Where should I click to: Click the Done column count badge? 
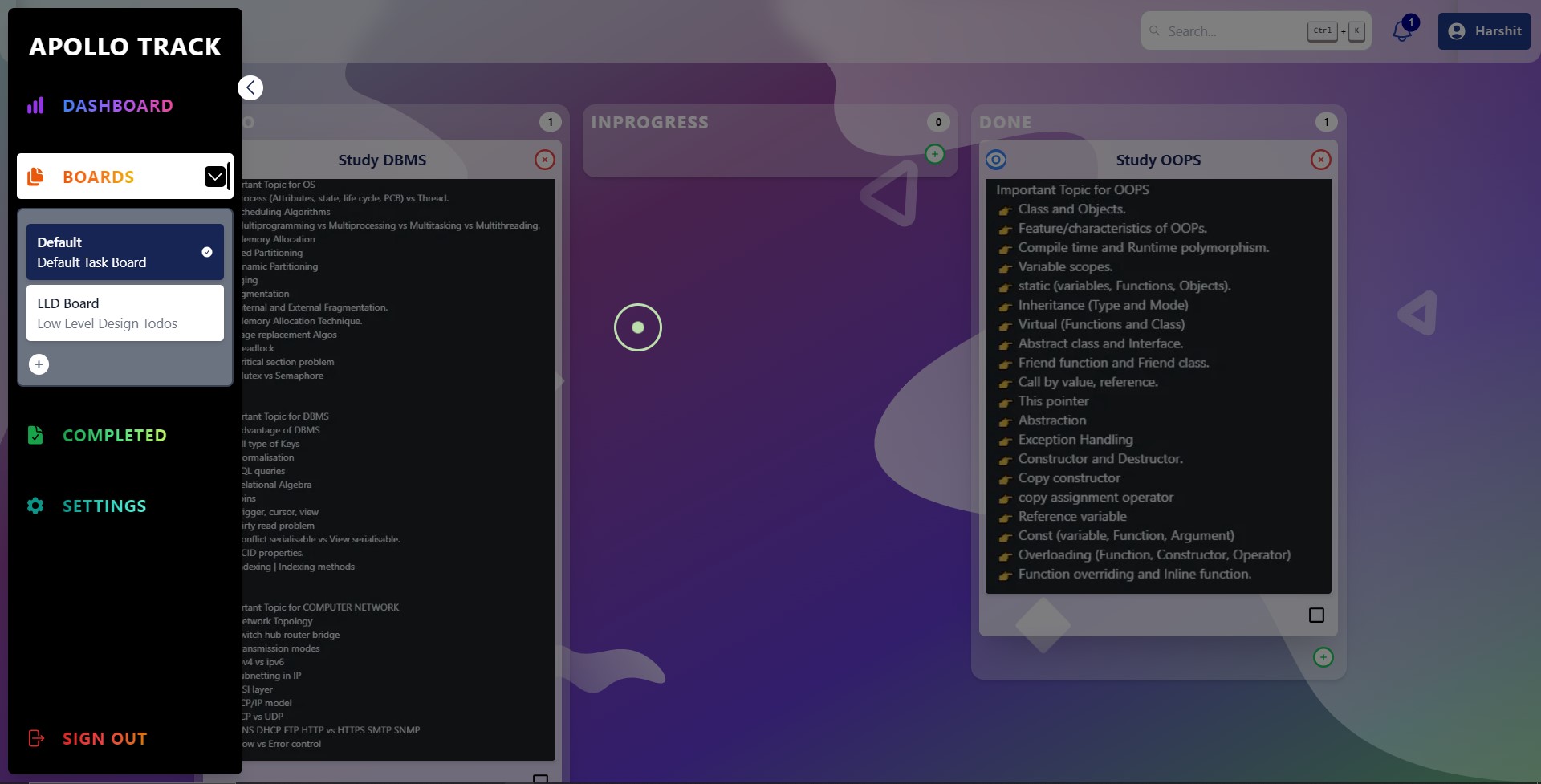(x=1327, y=122)
